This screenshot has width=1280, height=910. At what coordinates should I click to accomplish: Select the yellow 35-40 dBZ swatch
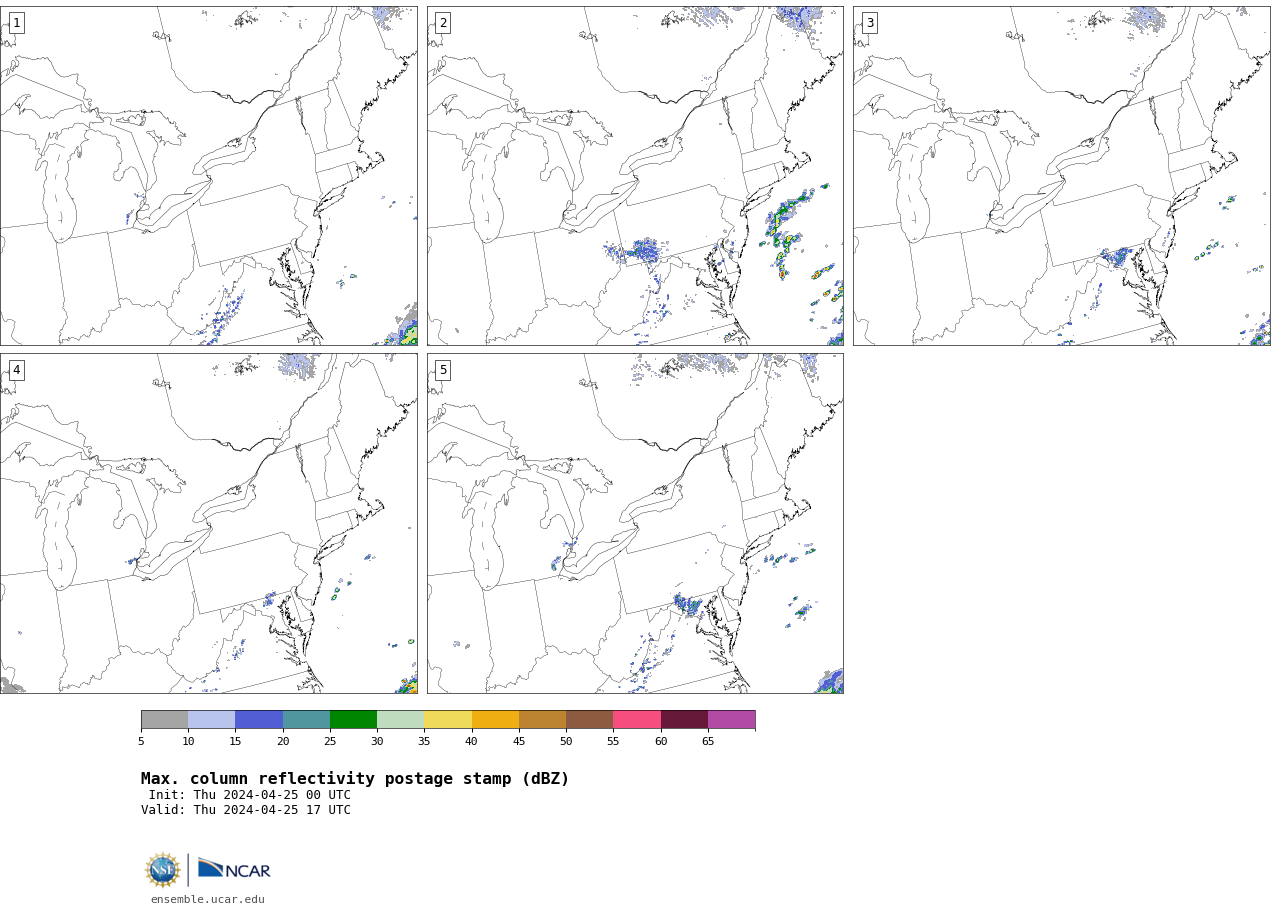pyautogui.click(x=448, y=720)
